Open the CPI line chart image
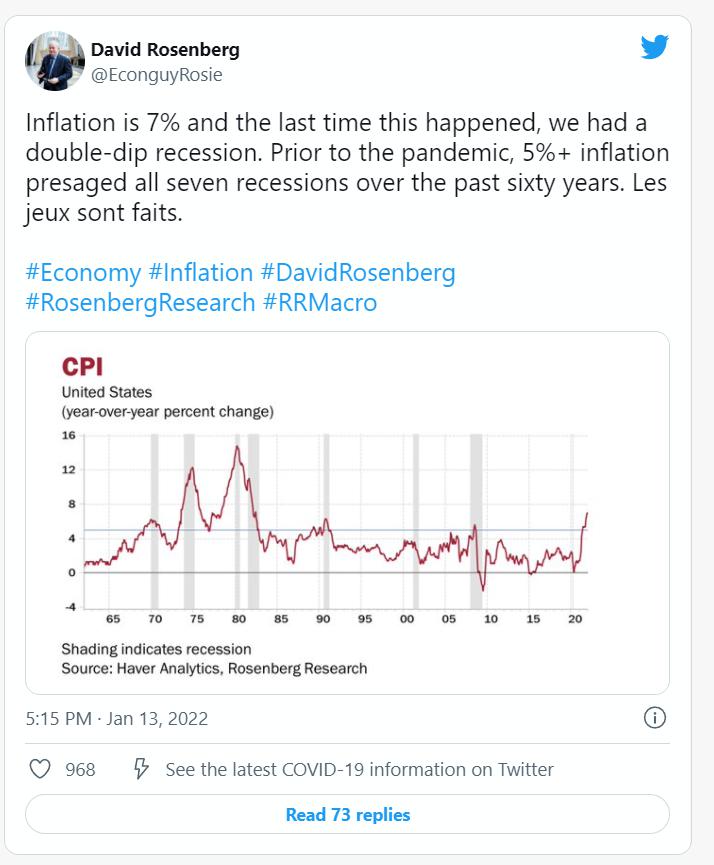Screen dimensions: 714x865 click(x=346, y=512)
